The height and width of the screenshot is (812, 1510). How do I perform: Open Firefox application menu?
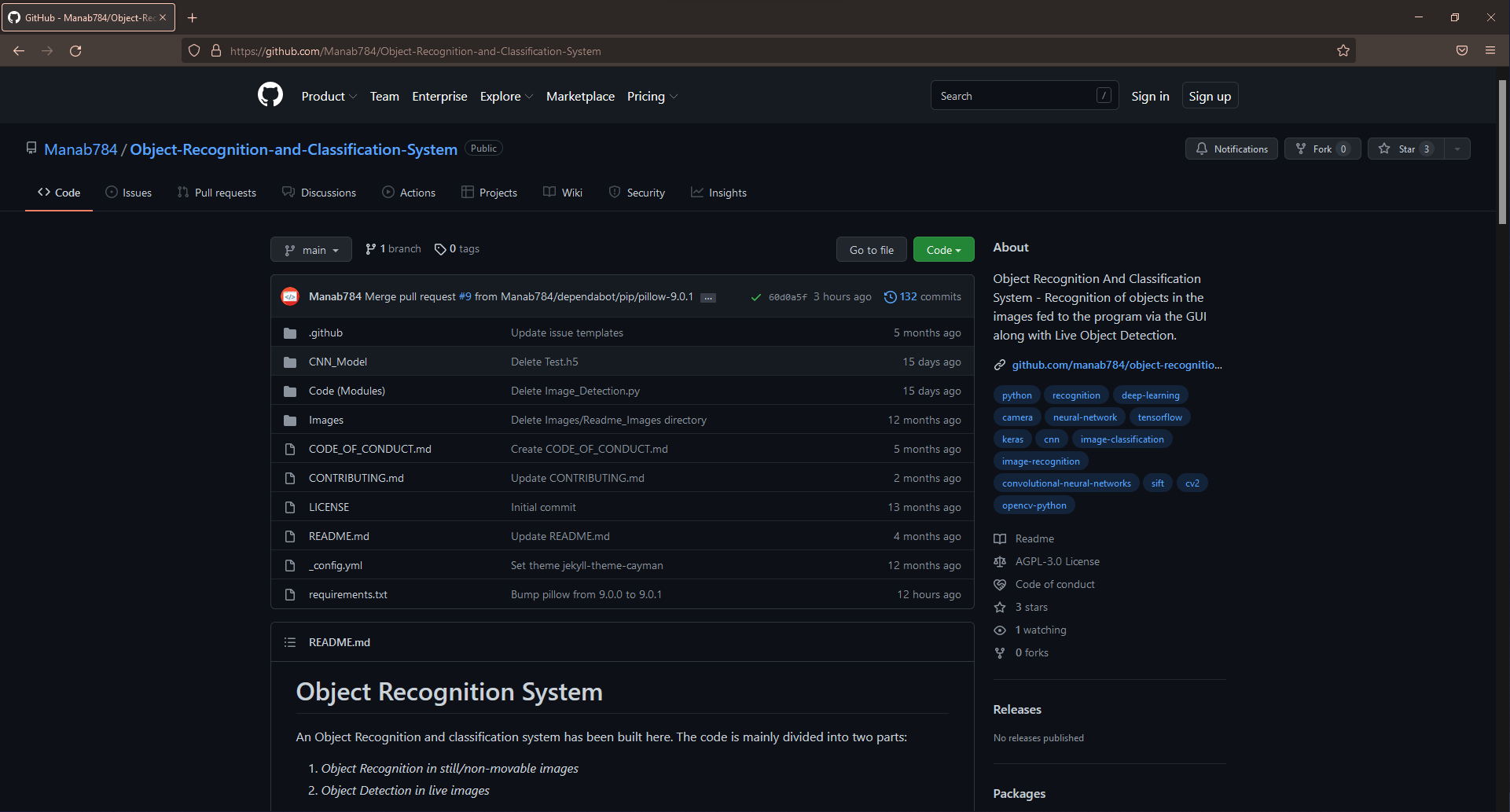point(1490,51)
